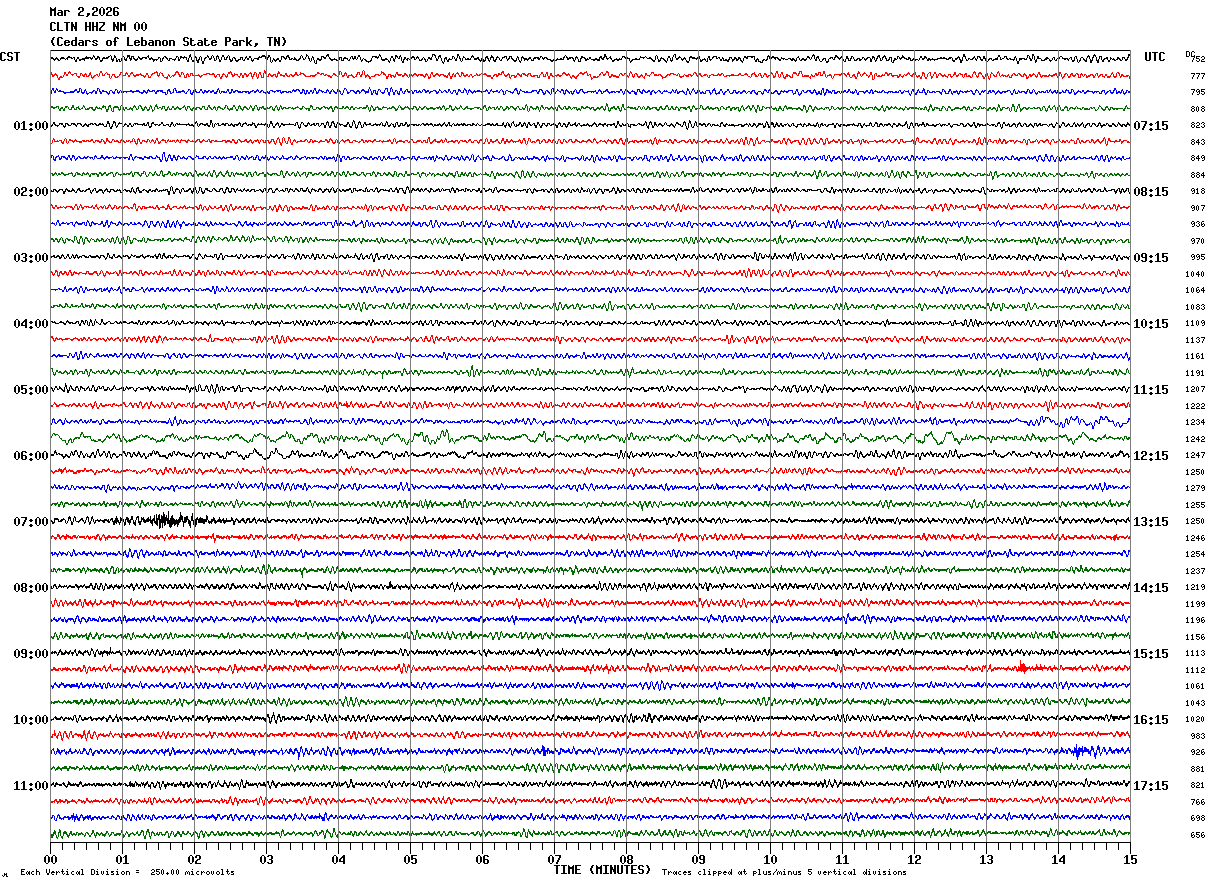
Task: Select the 10:00 CST row label
Action: [30, 720]
